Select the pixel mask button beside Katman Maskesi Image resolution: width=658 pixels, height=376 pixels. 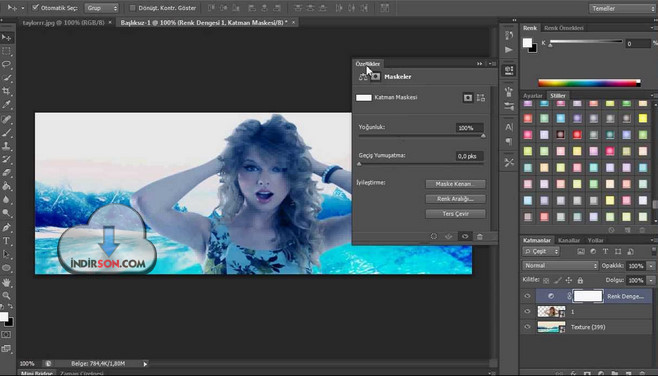click(467, 98)
